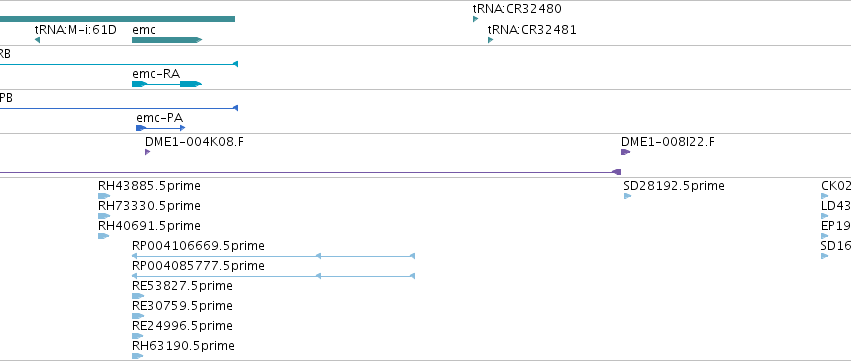Click the RH43885.5prime EST glyph
Image resolution: width=851 pixels, height=361 pixels.
tap(104, 196)
